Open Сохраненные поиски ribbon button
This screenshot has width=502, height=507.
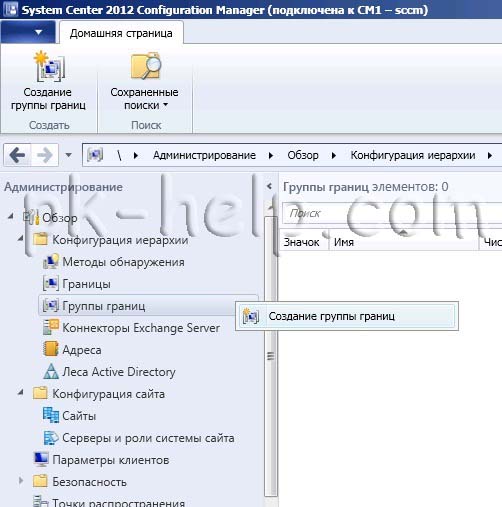tap(144, 82)
